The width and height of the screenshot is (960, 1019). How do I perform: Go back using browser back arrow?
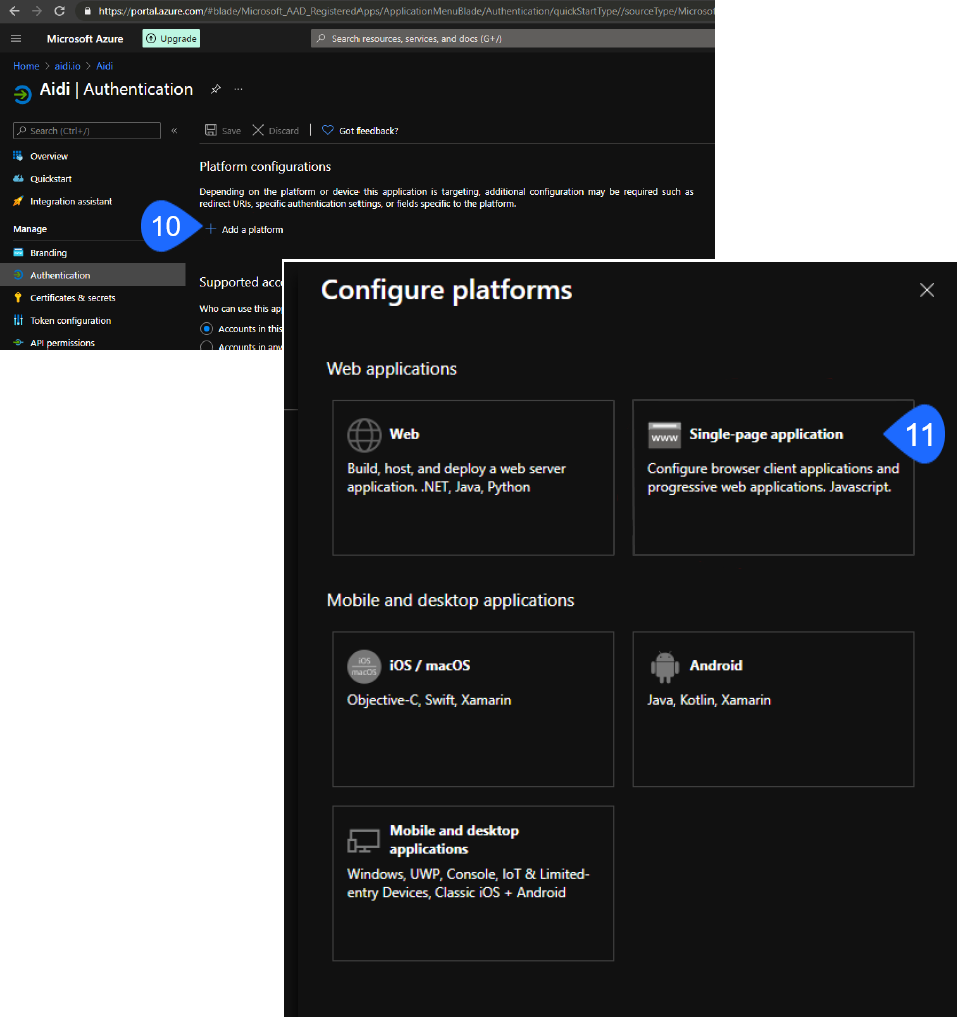[14, 11]
